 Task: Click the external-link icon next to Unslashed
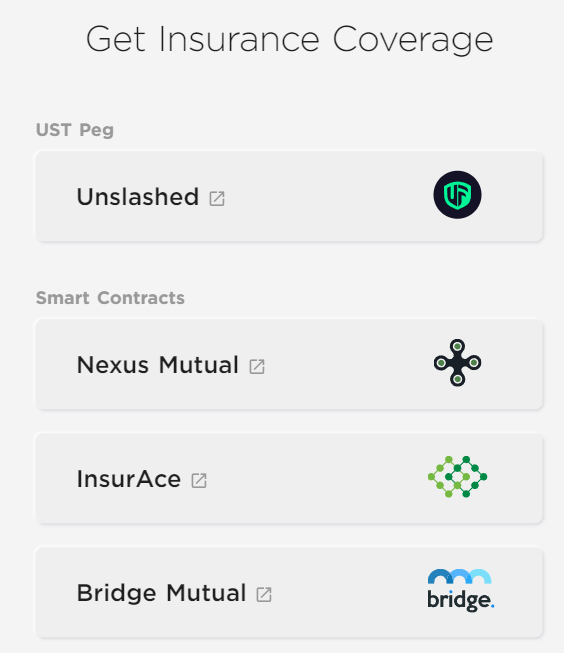tap(217, 199)
